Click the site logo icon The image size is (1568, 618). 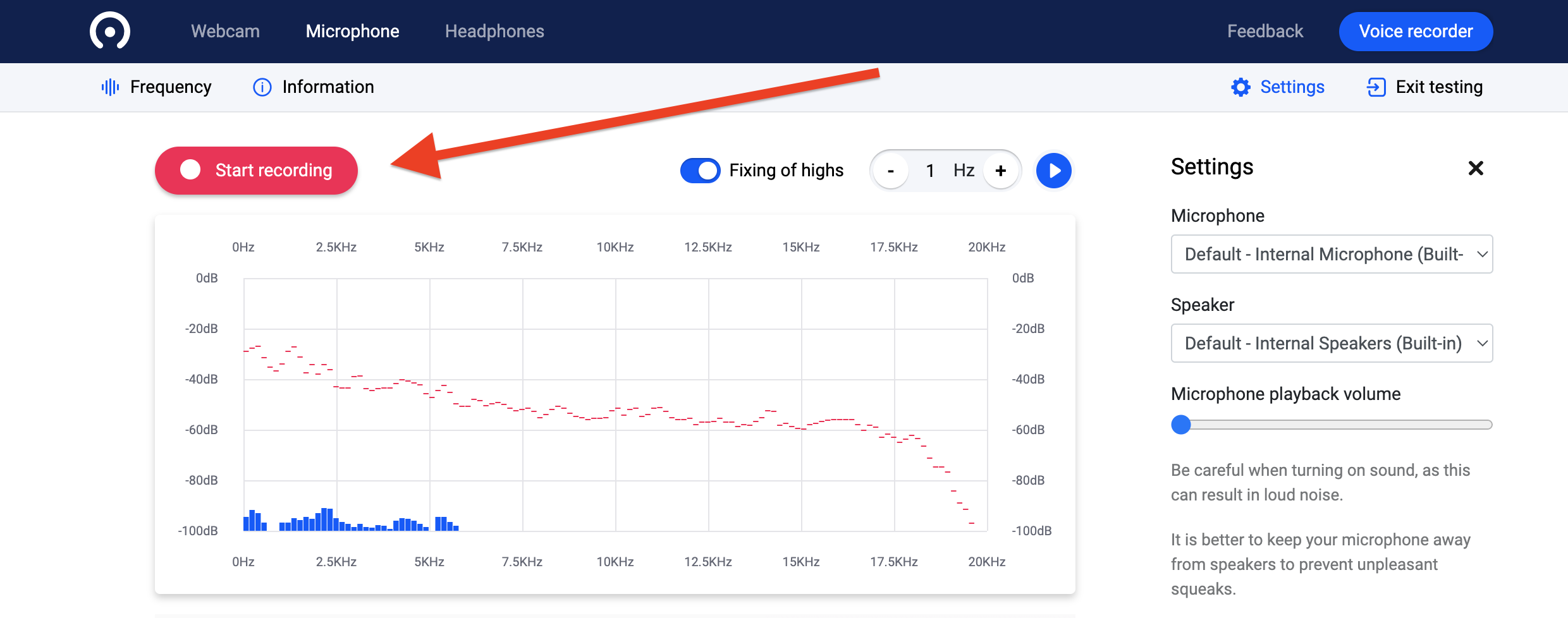[110, 31]
